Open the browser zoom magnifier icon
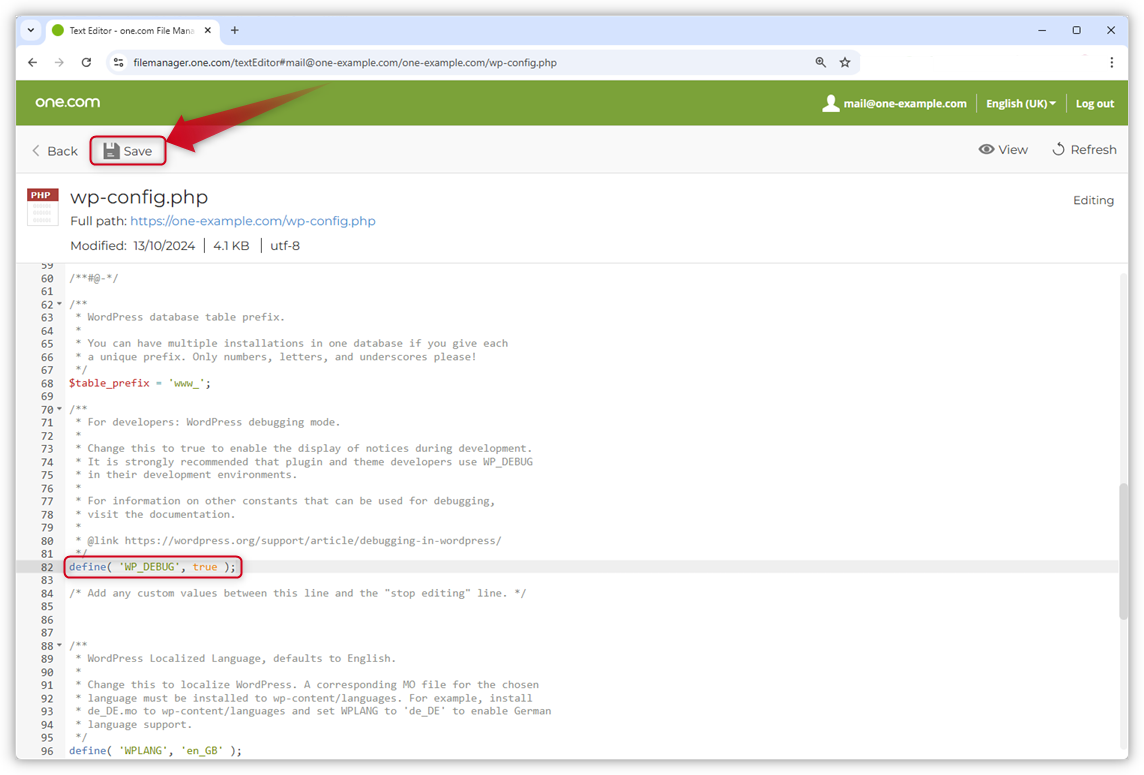Screen dimensions: 1144x775 [820, 62]
